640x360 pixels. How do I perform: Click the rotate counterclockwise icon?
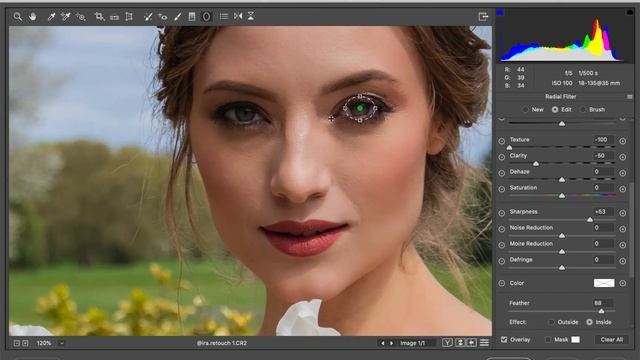coord(238,16)
